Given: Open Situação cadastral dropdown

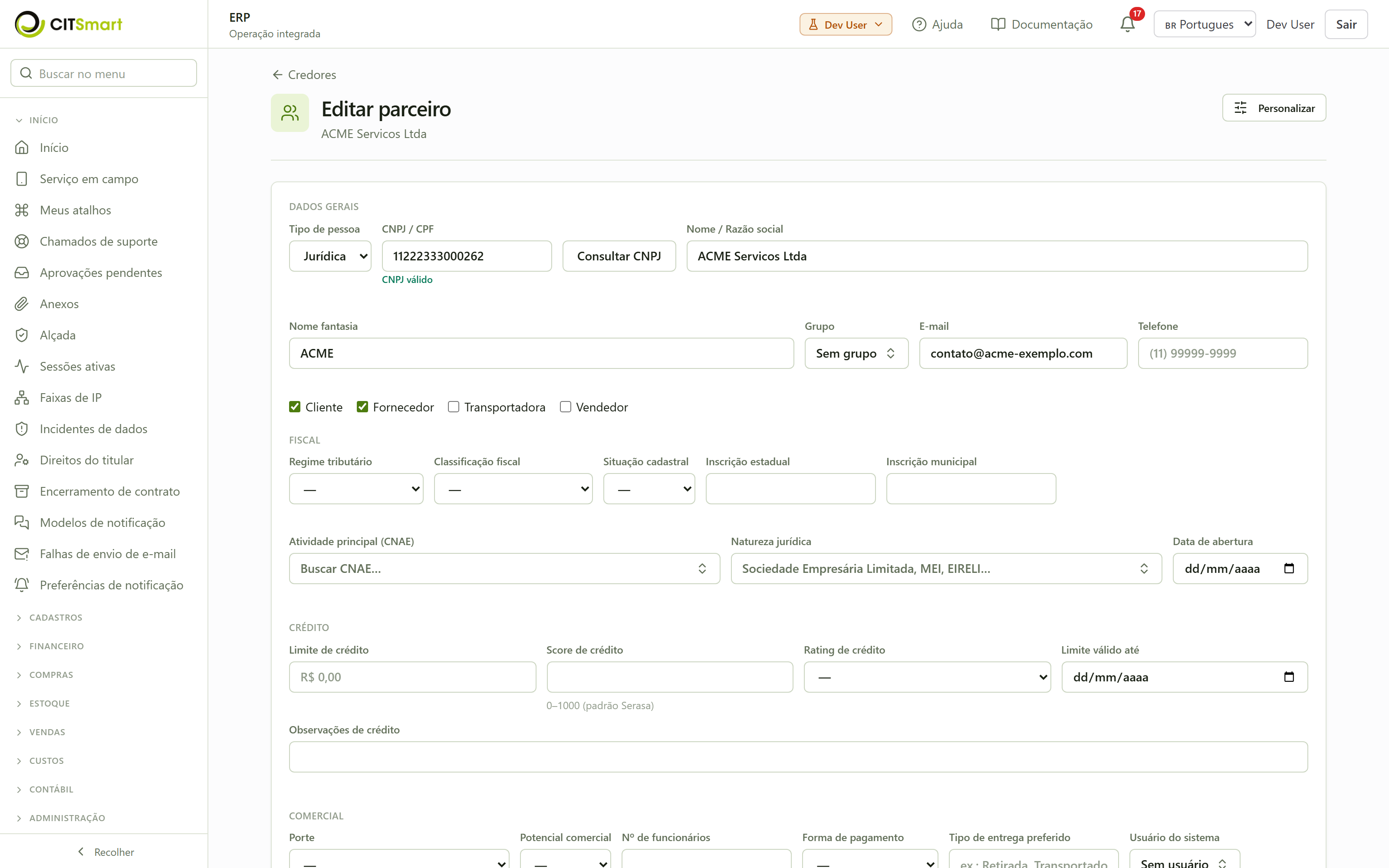Looking at the screenshot, I should [x=648, y=489].
